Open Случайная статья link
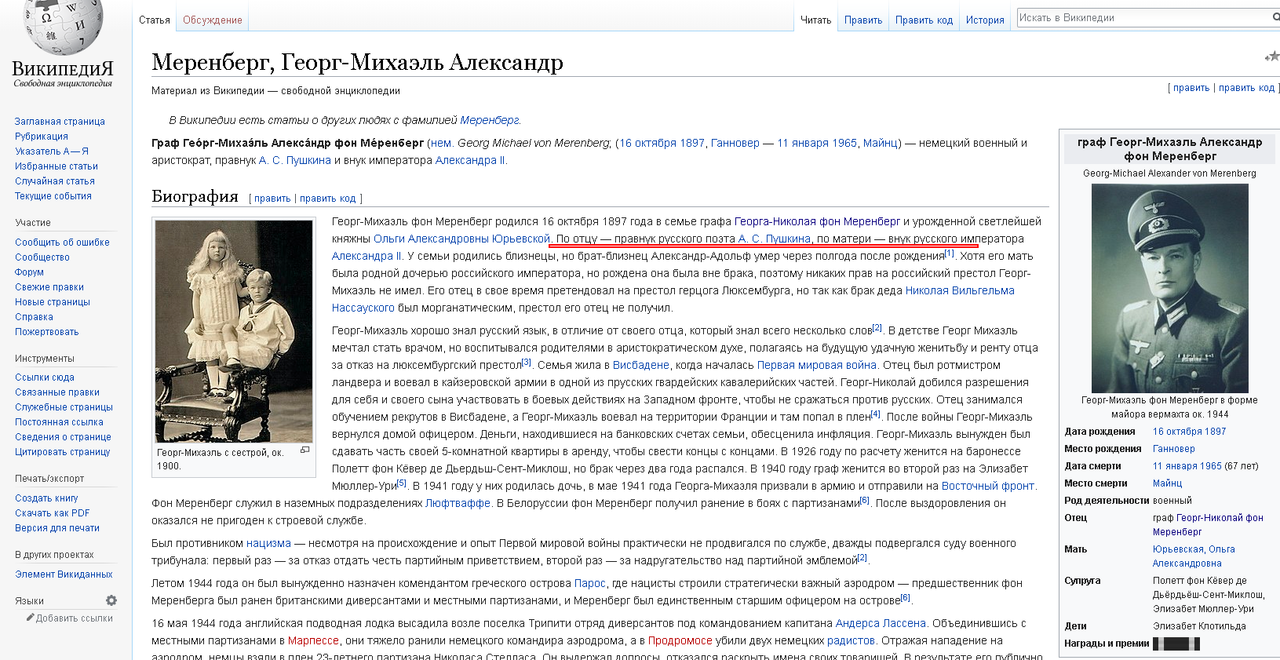Image resolution: width=1280 pixels, height=660 pixels. pyautogui.click(x=55, y=181)
